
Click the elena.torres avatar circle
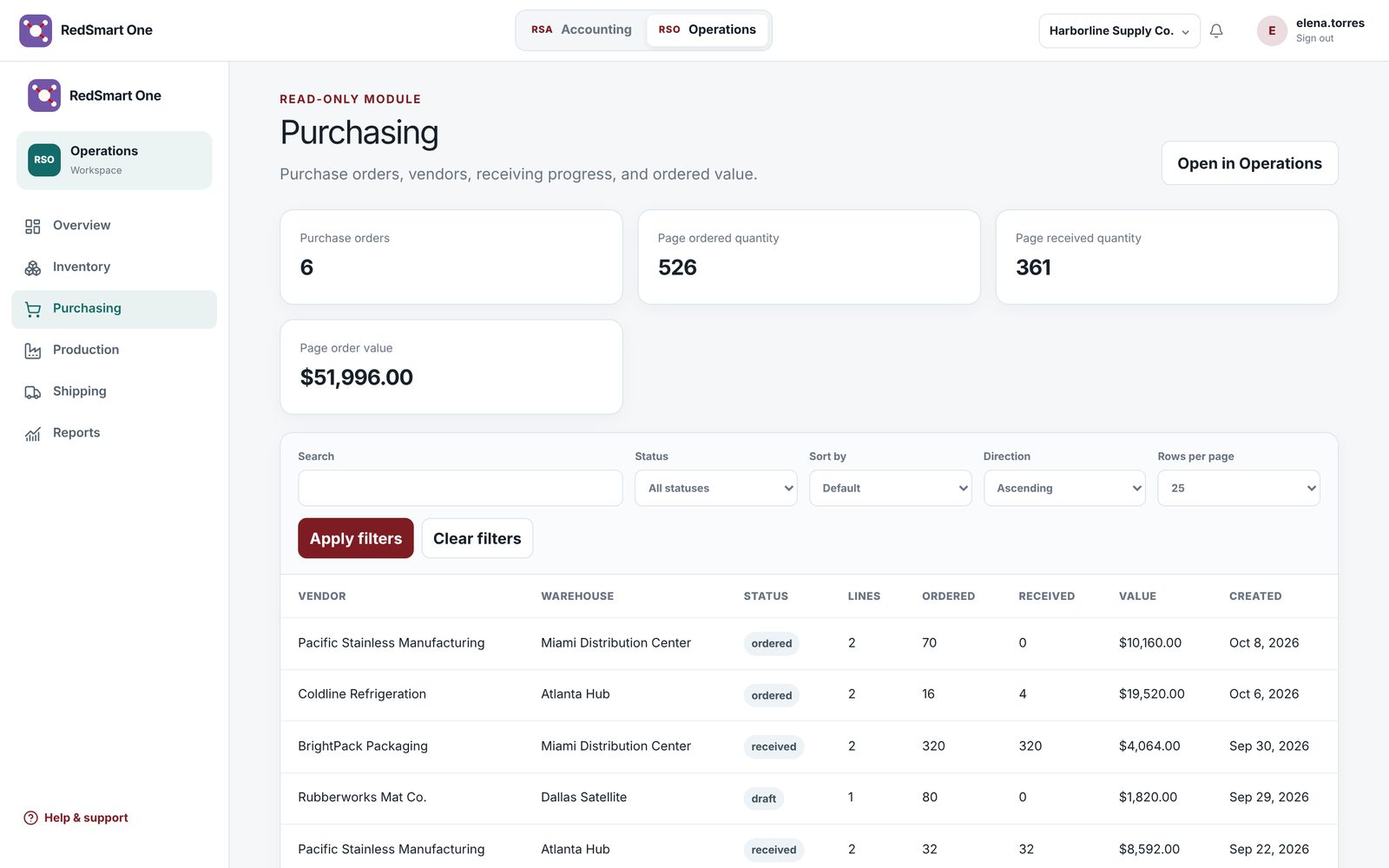[x=1272, y=30]
